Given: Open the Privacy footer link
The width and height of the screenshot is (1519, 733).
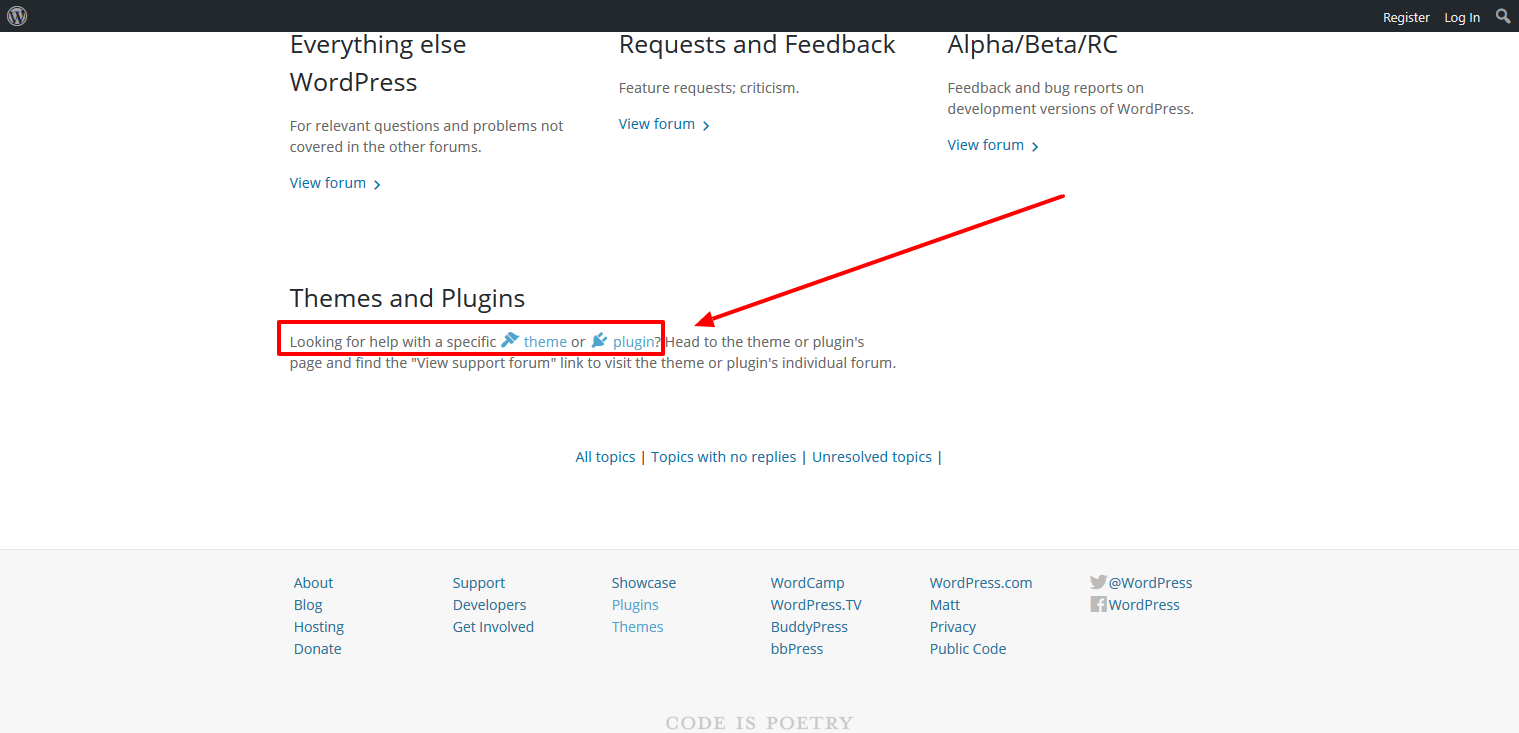Looking at the screenshot, I should click(953, 627).
